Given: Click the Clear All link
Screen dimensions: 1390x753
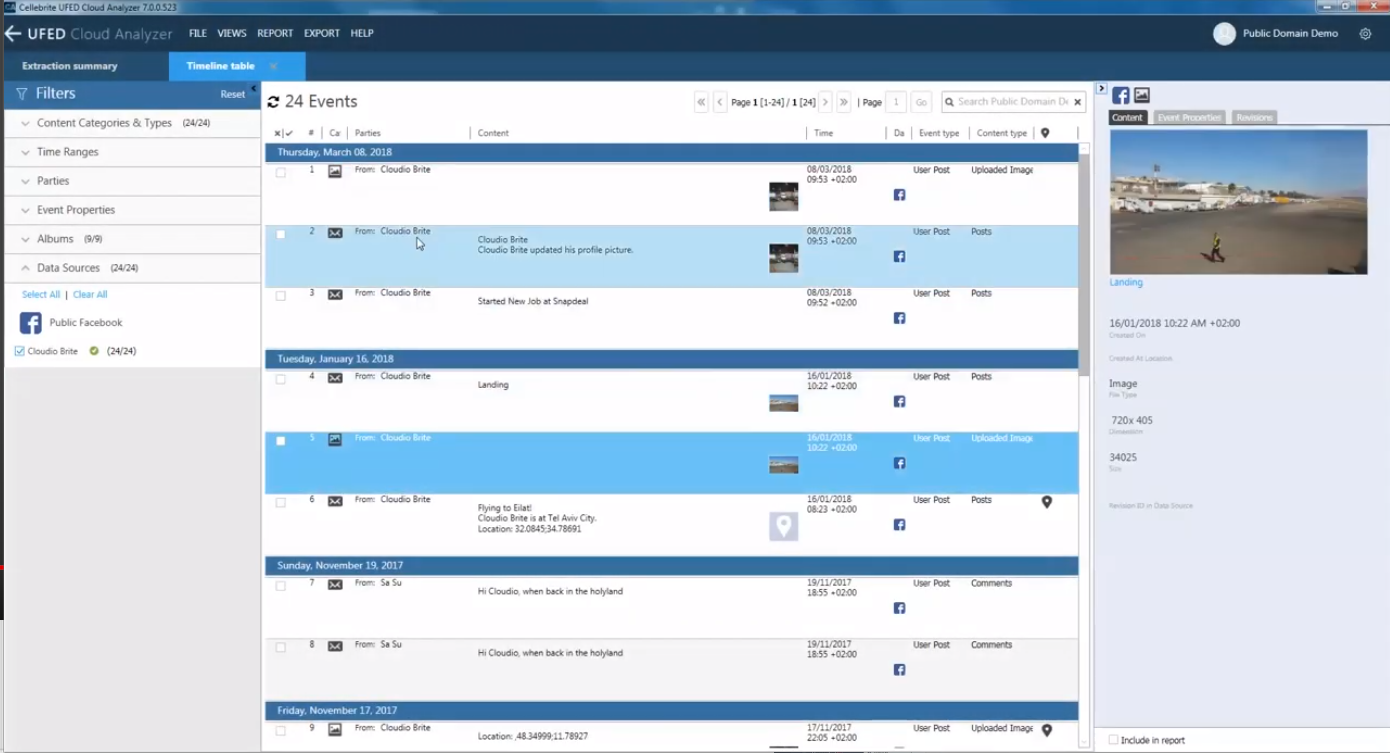Looking at the screenshot, I should (90, 295).
